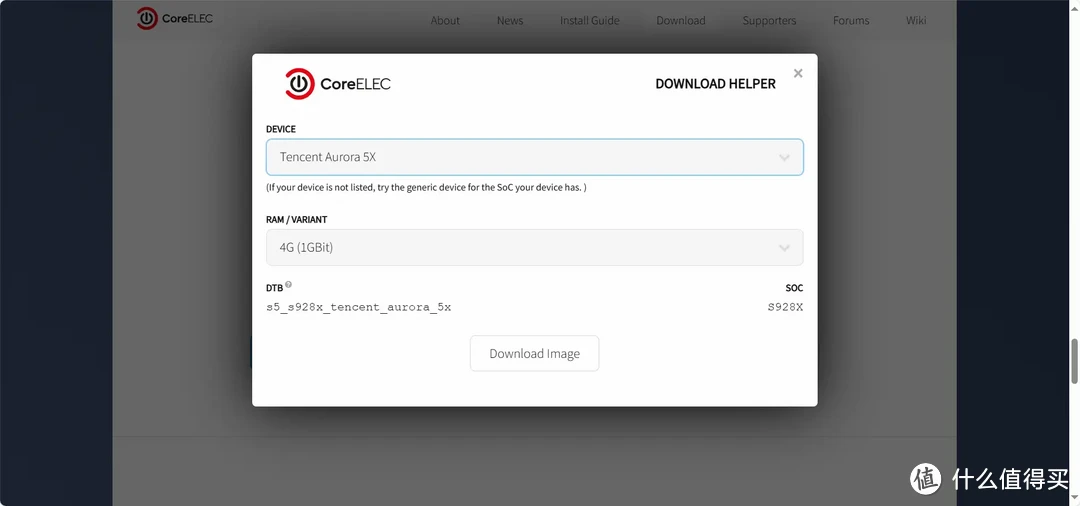Open the Device dropdown showing Tencent Aurora 5X
The height and width of the screenshot is (506, 1080).
pyautogui.click(x=534, y=157)
